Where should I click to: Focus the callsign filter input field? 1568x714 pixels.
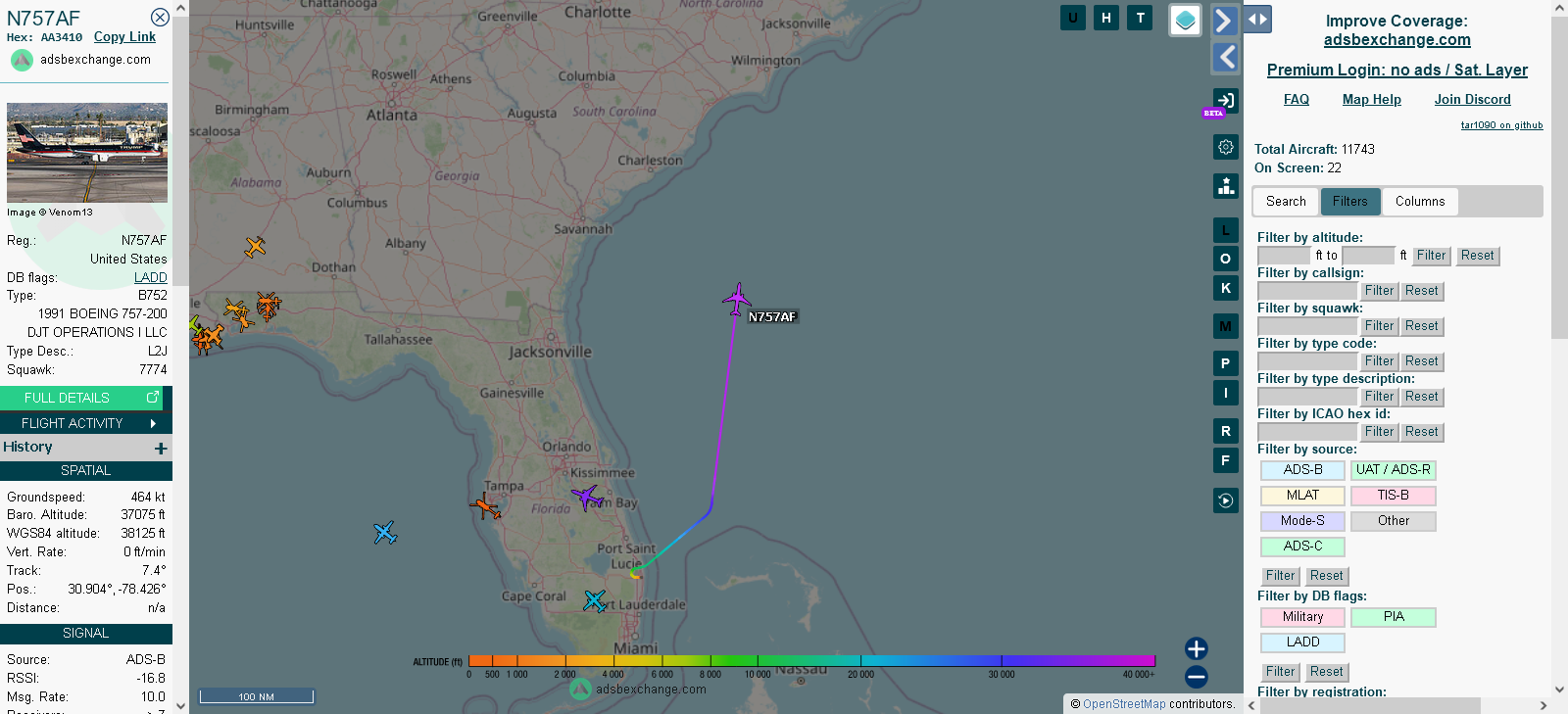point(1307,291)
